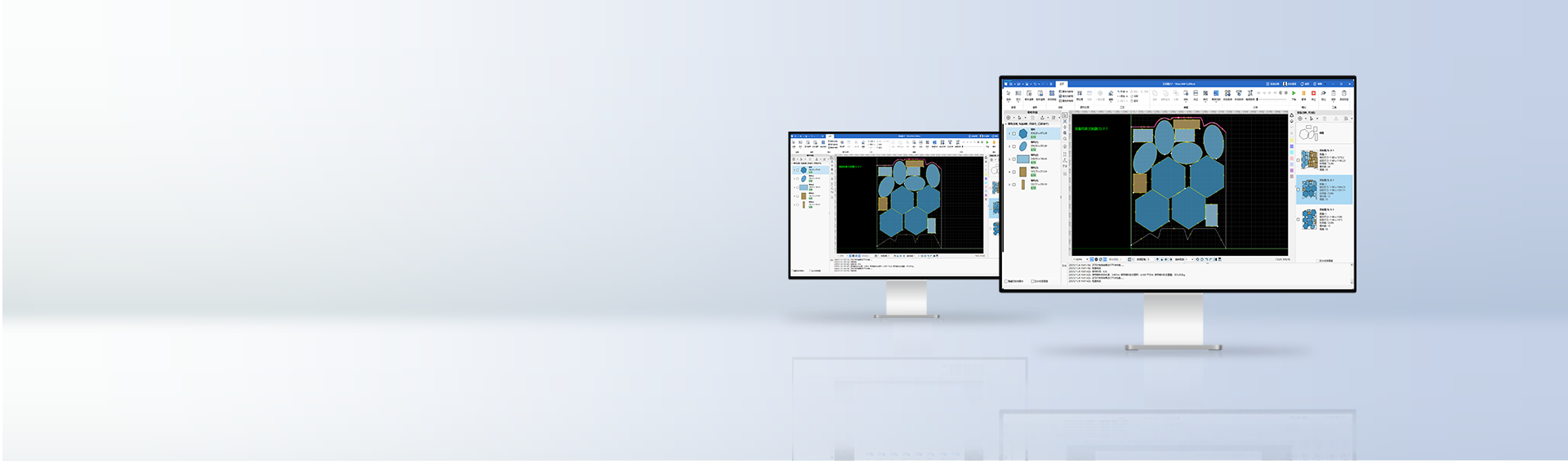Click the active ribbon tab on smaller monitor
The height and width of the screenshot is (461, 1568).
pos(830,136)
